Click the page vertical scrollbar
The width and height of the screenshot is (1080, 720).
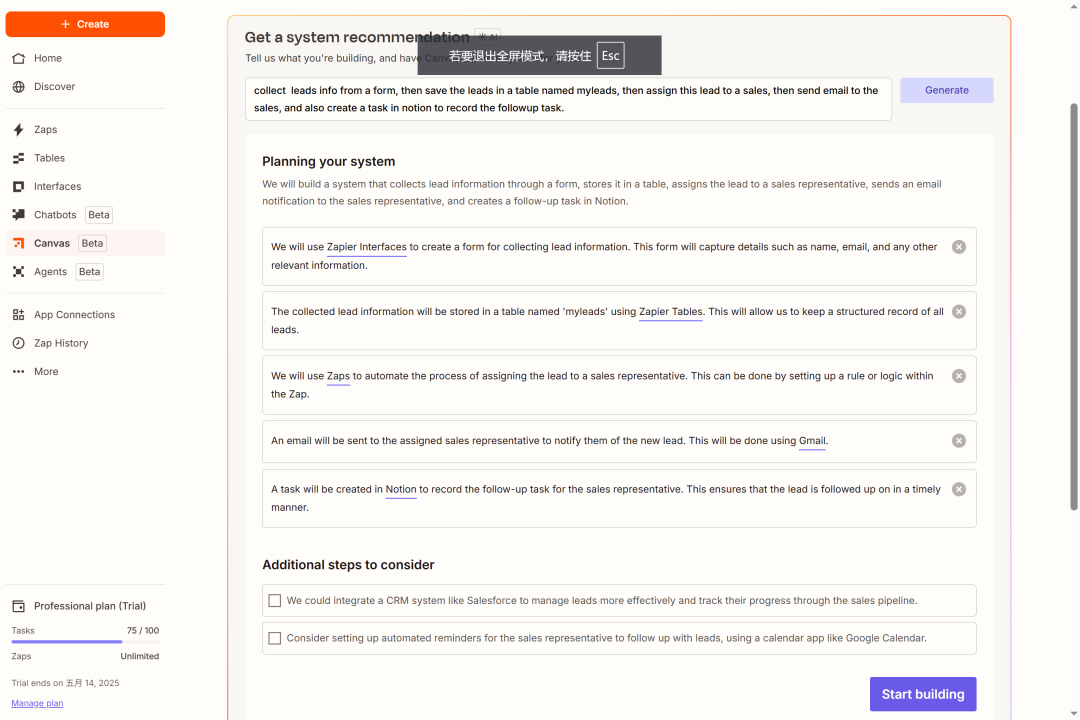(1074, 307)
